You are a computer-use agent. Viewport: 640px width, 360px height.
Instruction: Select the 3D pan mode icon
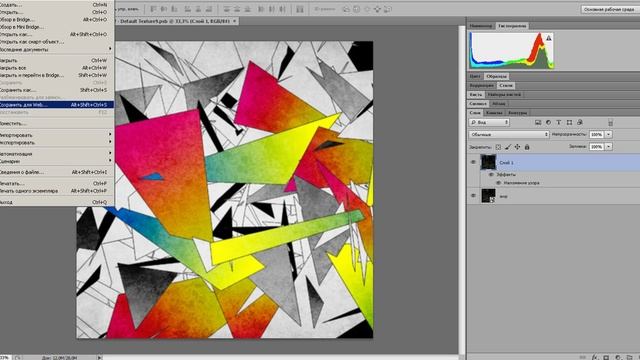tap(367, 9)
